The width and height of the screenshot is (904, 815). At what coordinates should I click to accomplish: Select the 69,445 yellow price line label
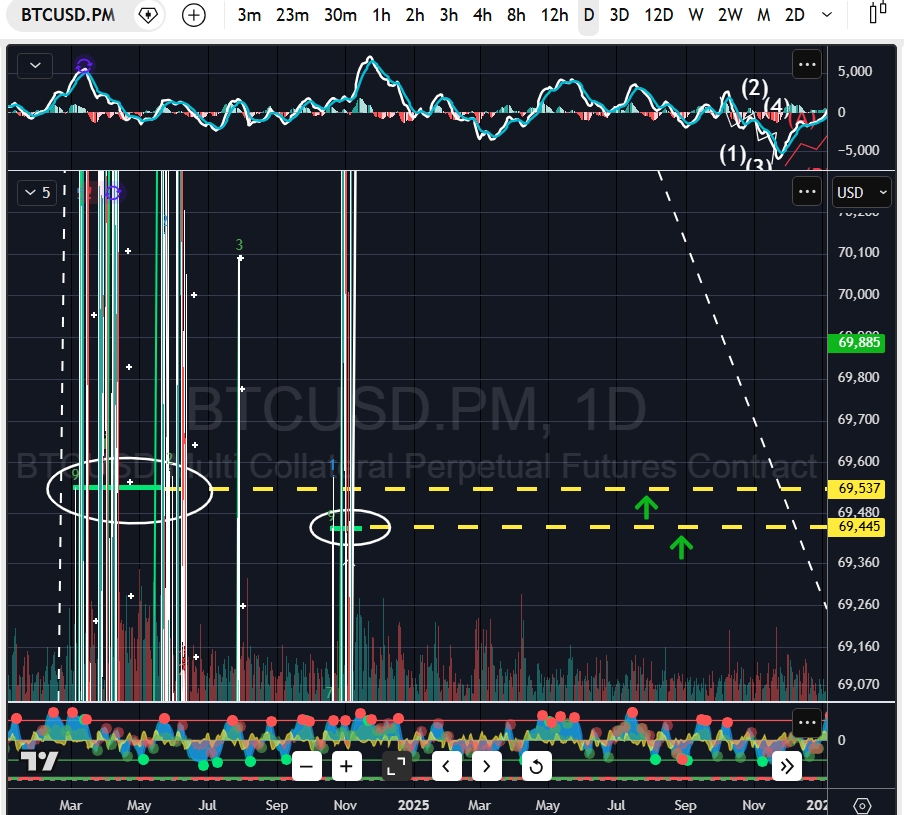(x=856, y=527)
